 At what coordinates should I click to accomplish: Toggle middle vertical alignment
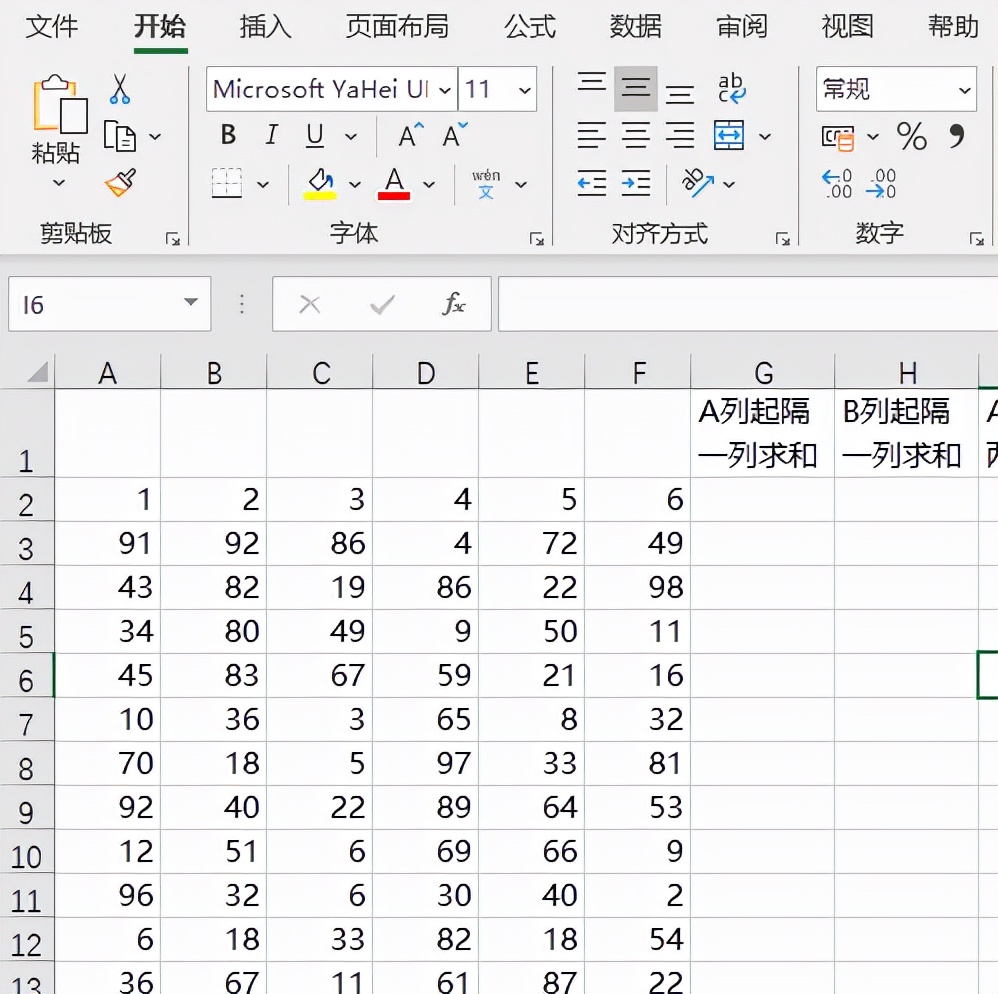[635, 88]
